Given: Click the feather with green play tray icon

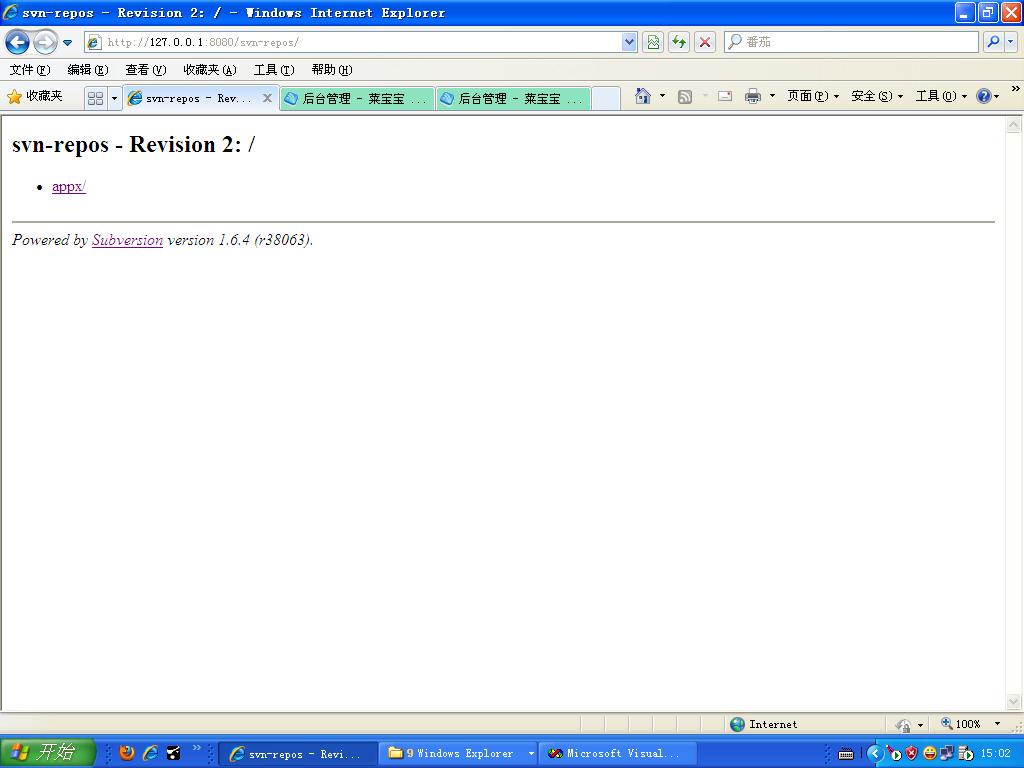Looking at the screenshot, I should pyautogui.click(x=894, y=754).
